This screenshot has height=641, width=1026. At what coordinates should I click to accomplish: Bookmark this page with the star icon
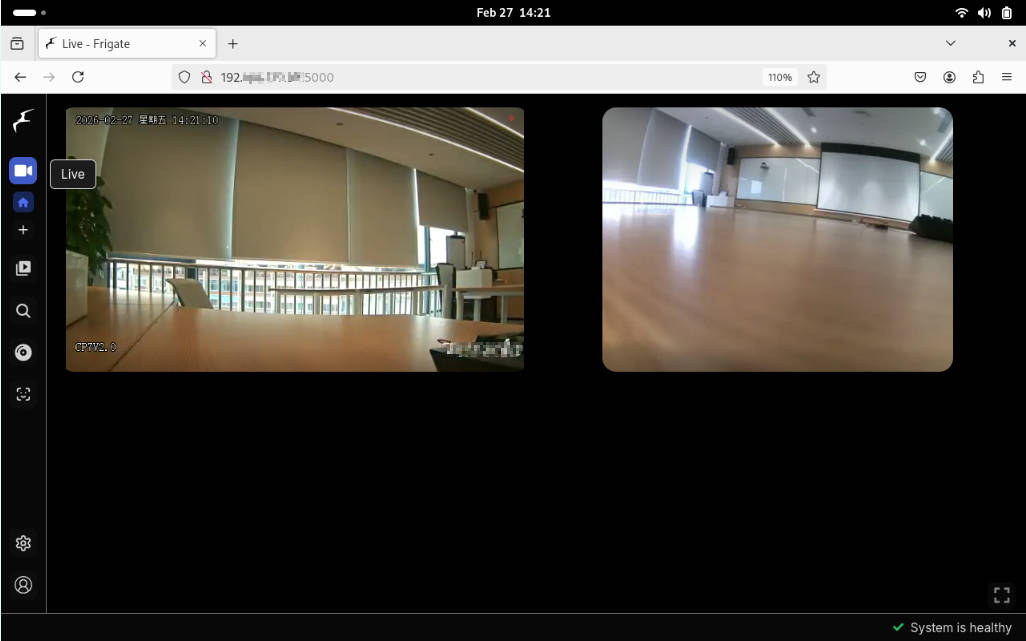point(814,77)
